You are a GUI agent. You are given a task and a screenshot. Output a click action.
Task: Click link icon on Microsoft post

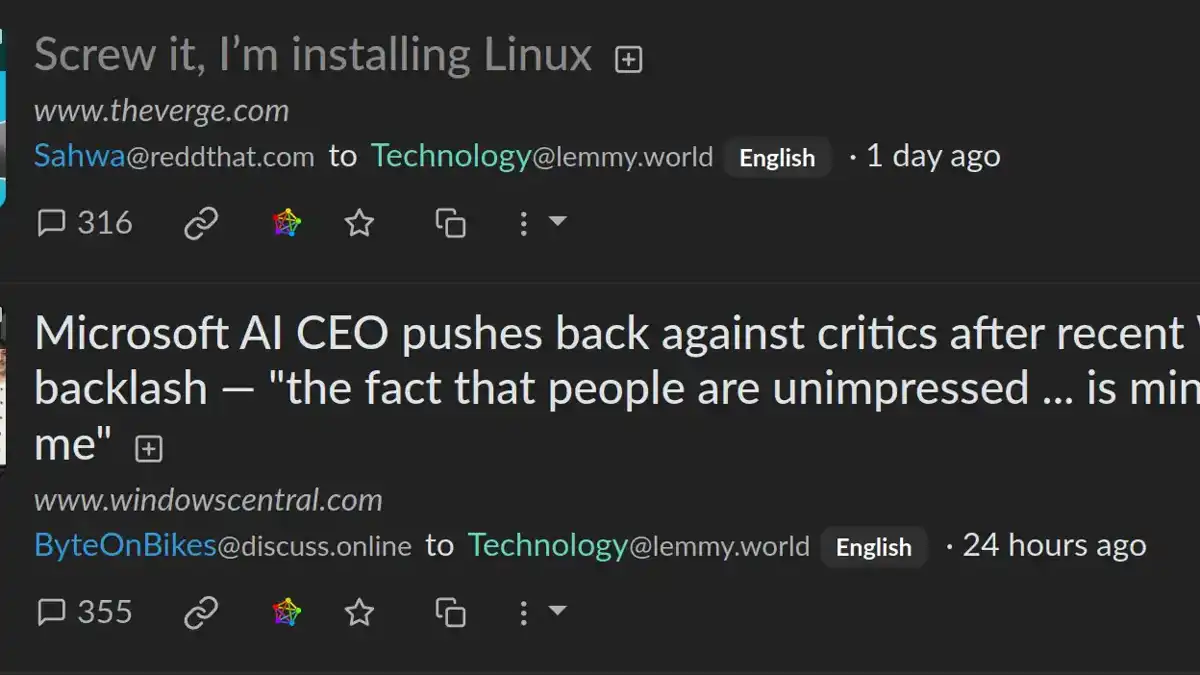tap(201, 612)
